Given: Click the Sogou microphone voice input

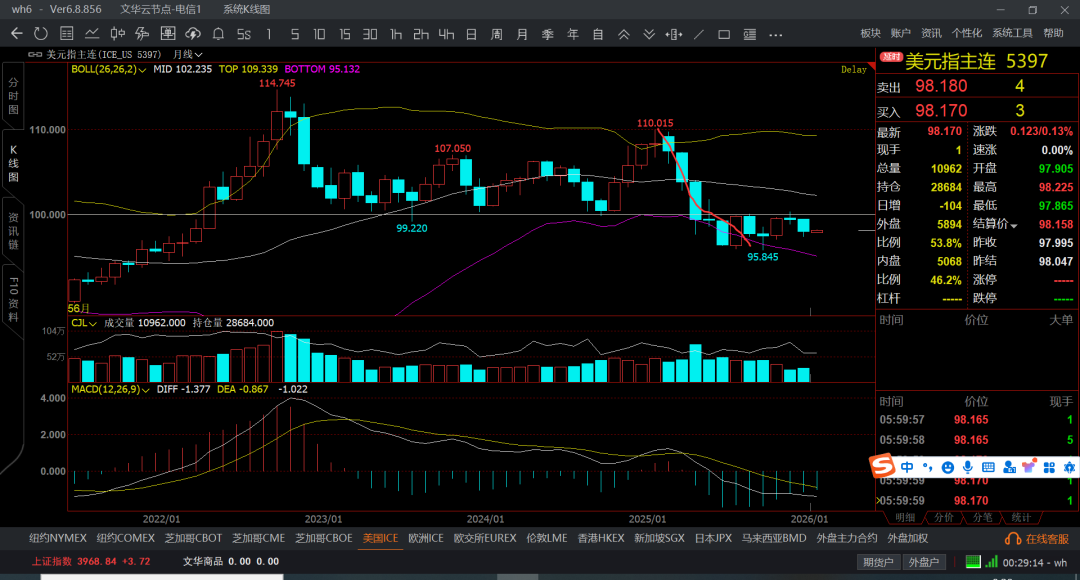Looking at the screenshot, I should click(x=968, y=467).
